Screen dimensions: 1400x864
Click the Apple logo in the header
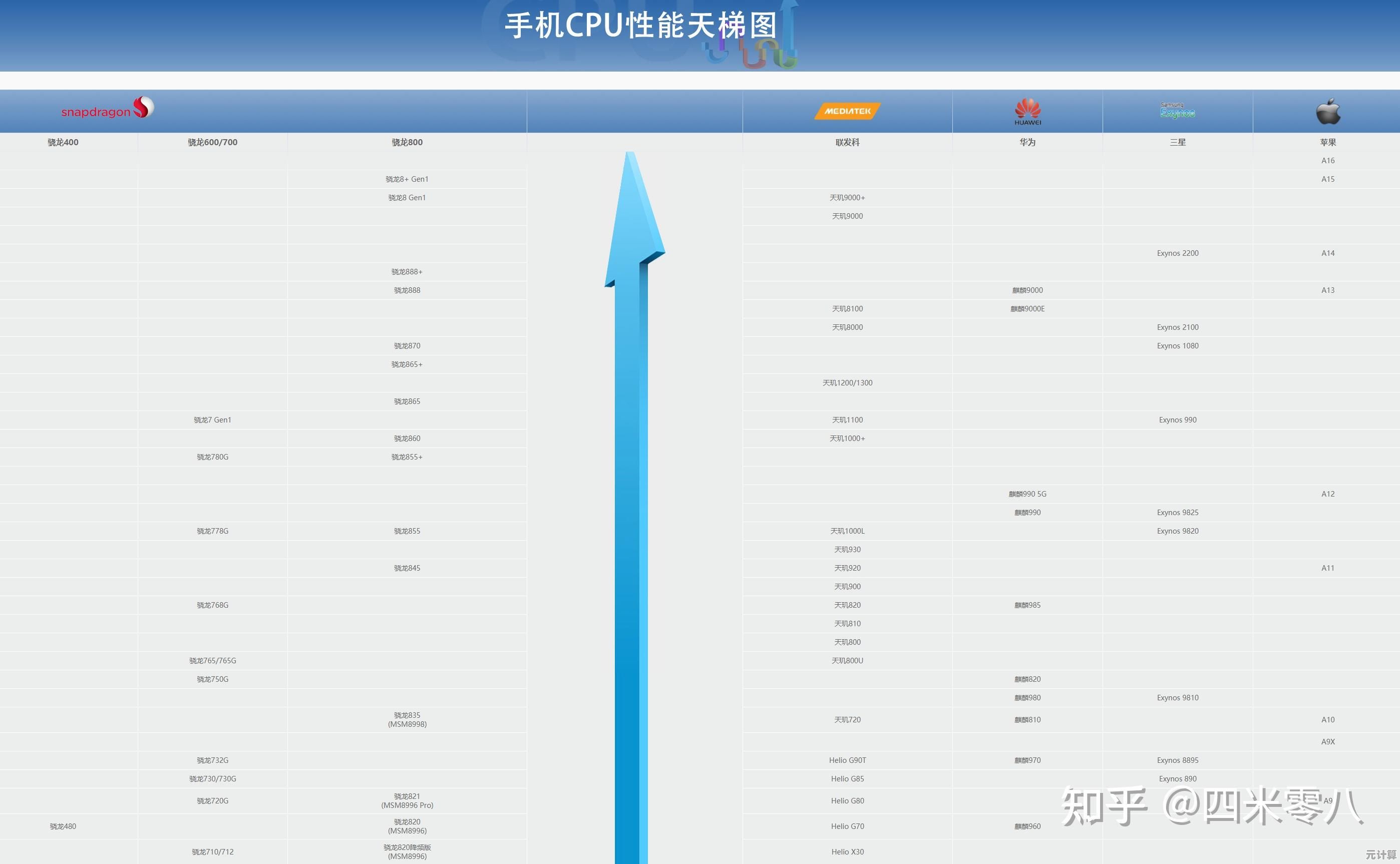(1327, 111)
